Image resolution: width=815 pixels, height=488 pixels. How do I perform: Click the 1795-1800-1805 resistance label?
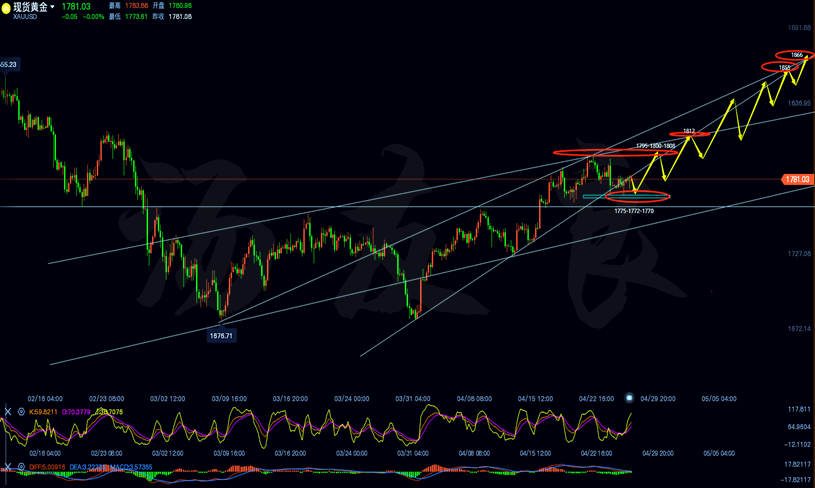coord(655,146)
